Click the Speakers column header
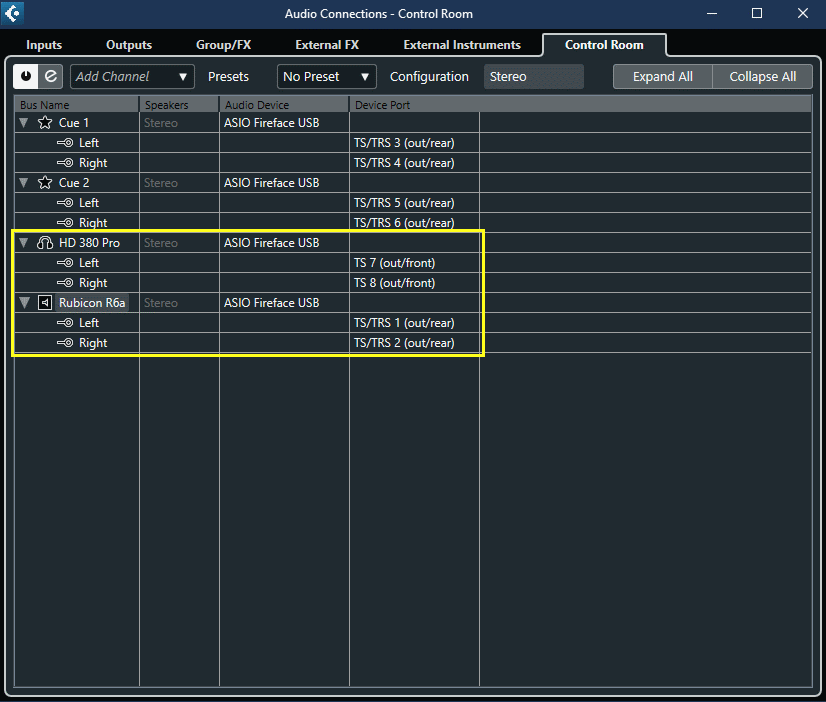The height and width of the screenshot is (702, 826). click(x=179, y=104)
